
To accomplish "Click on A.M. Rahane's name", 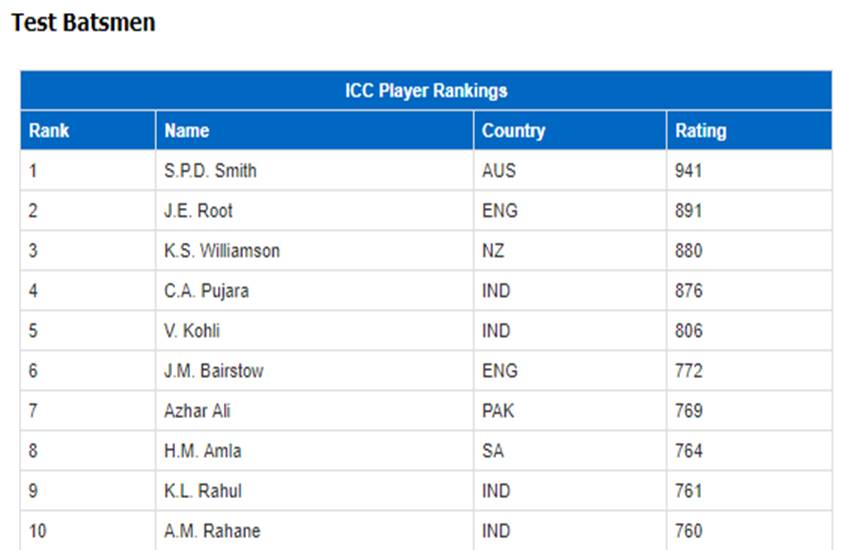I will tap(212, 531).
